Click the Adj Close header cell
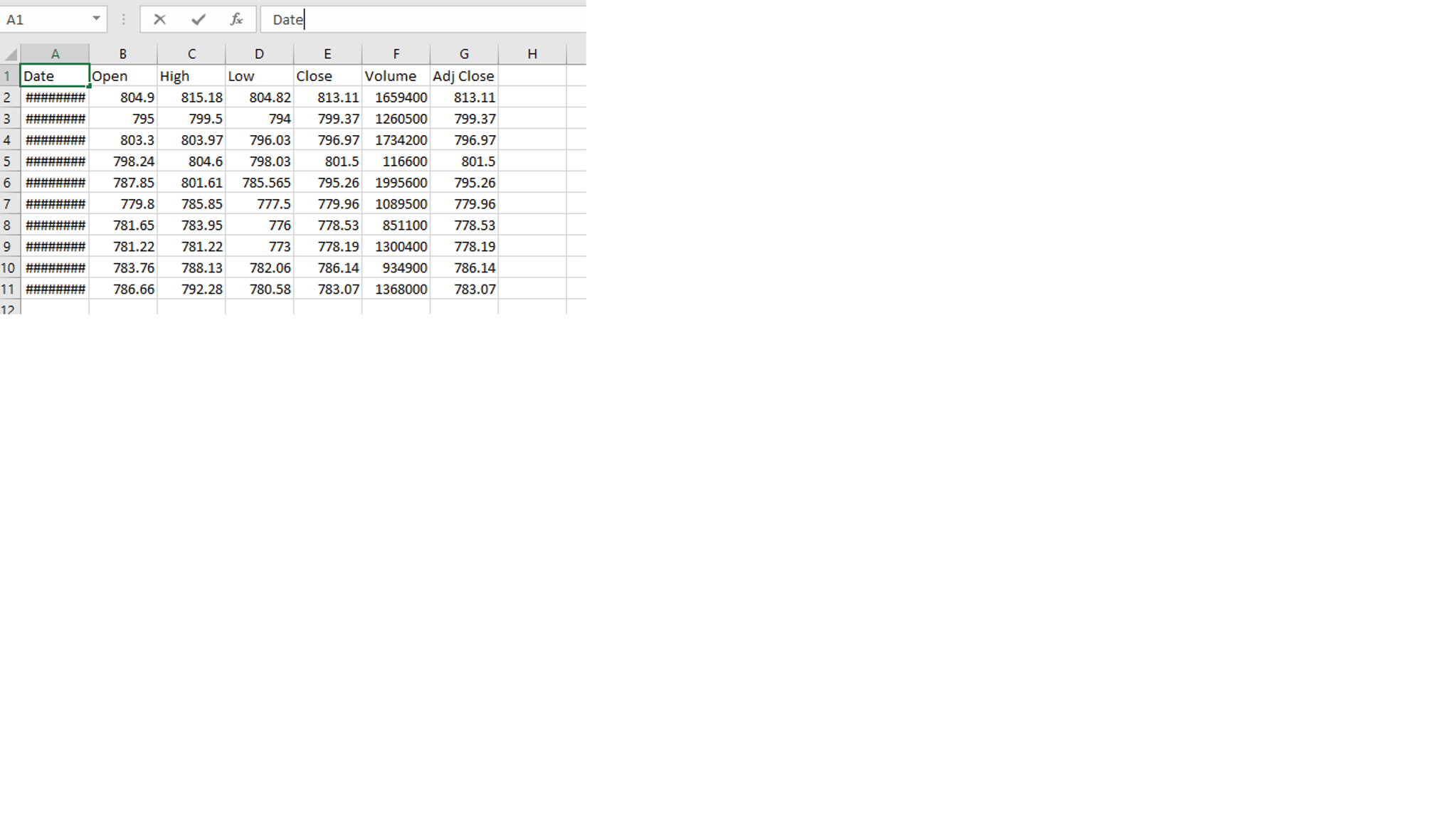 463,76
